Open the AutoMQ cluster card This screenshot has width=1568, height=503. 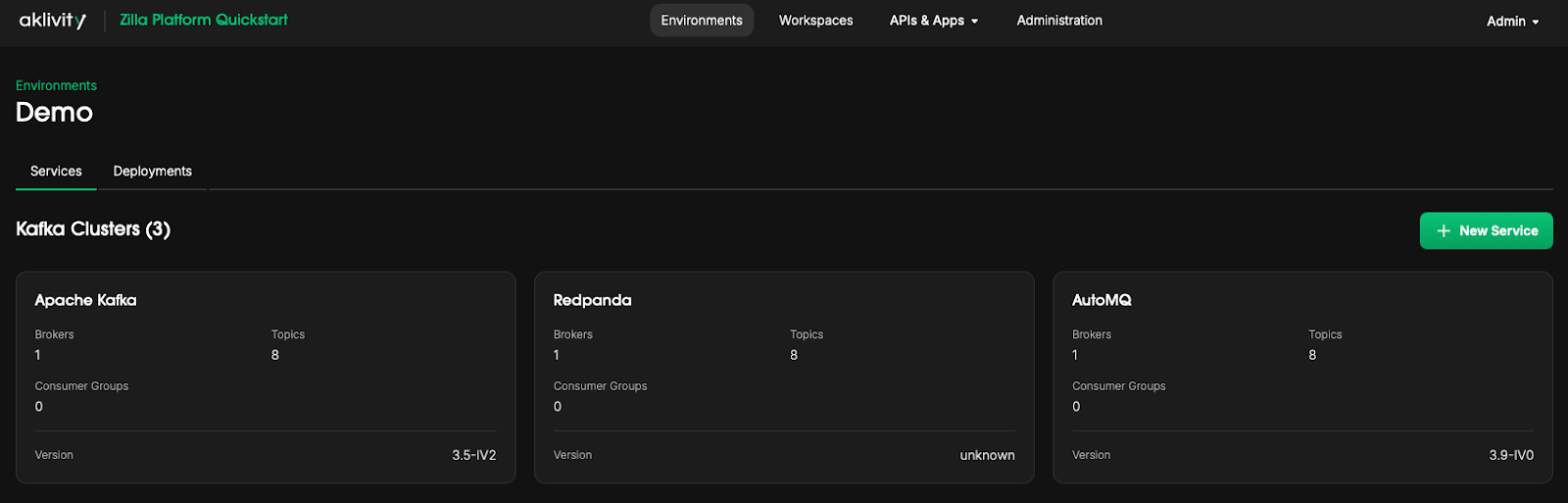tap(1302, 377)
